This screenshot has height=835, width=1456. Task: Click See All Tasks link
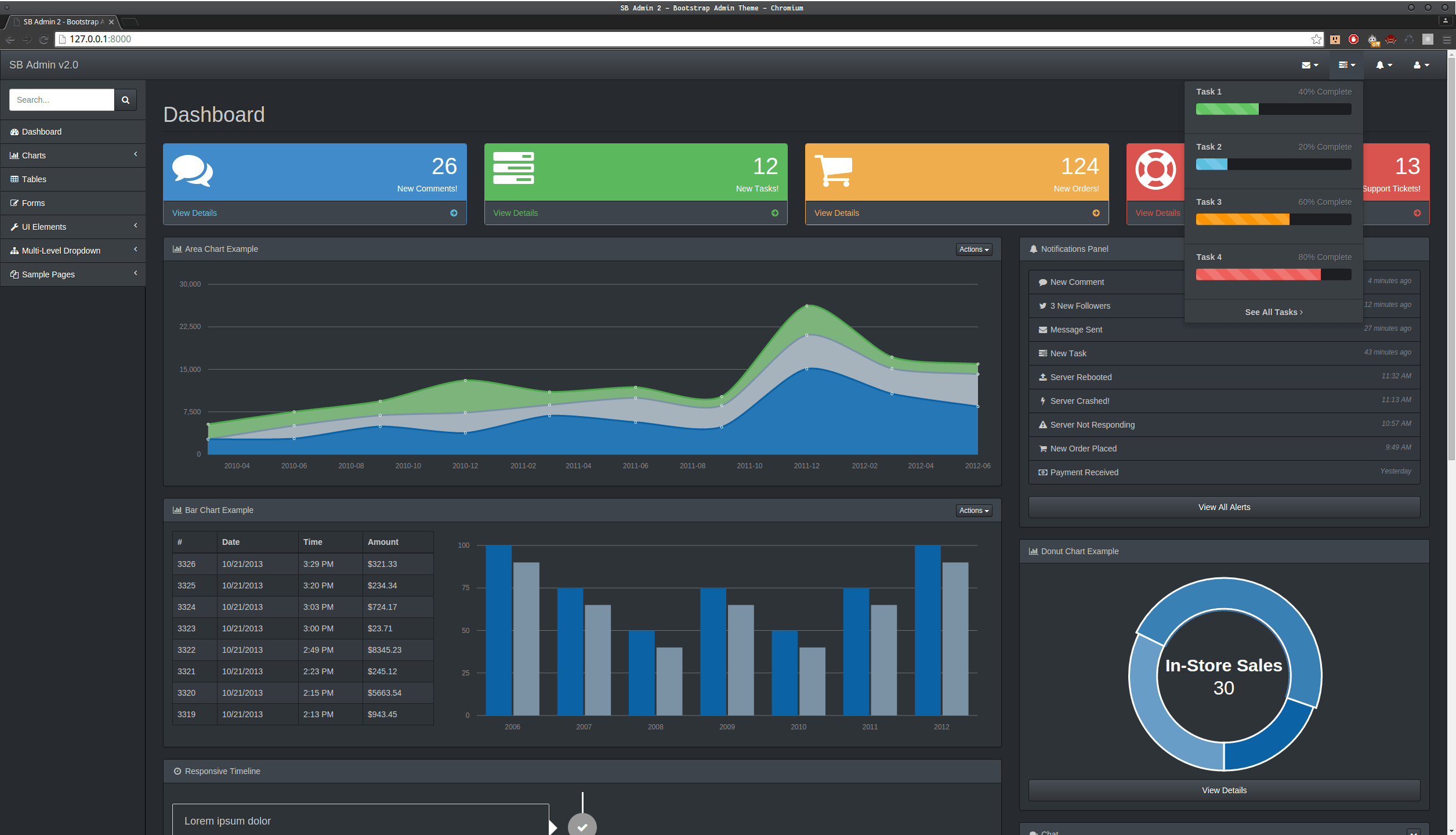pos(1273,312)
